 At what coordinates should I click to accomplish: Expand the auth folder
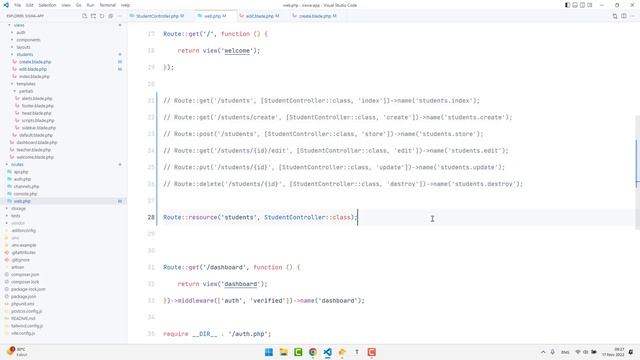click(x=21, y=33)
